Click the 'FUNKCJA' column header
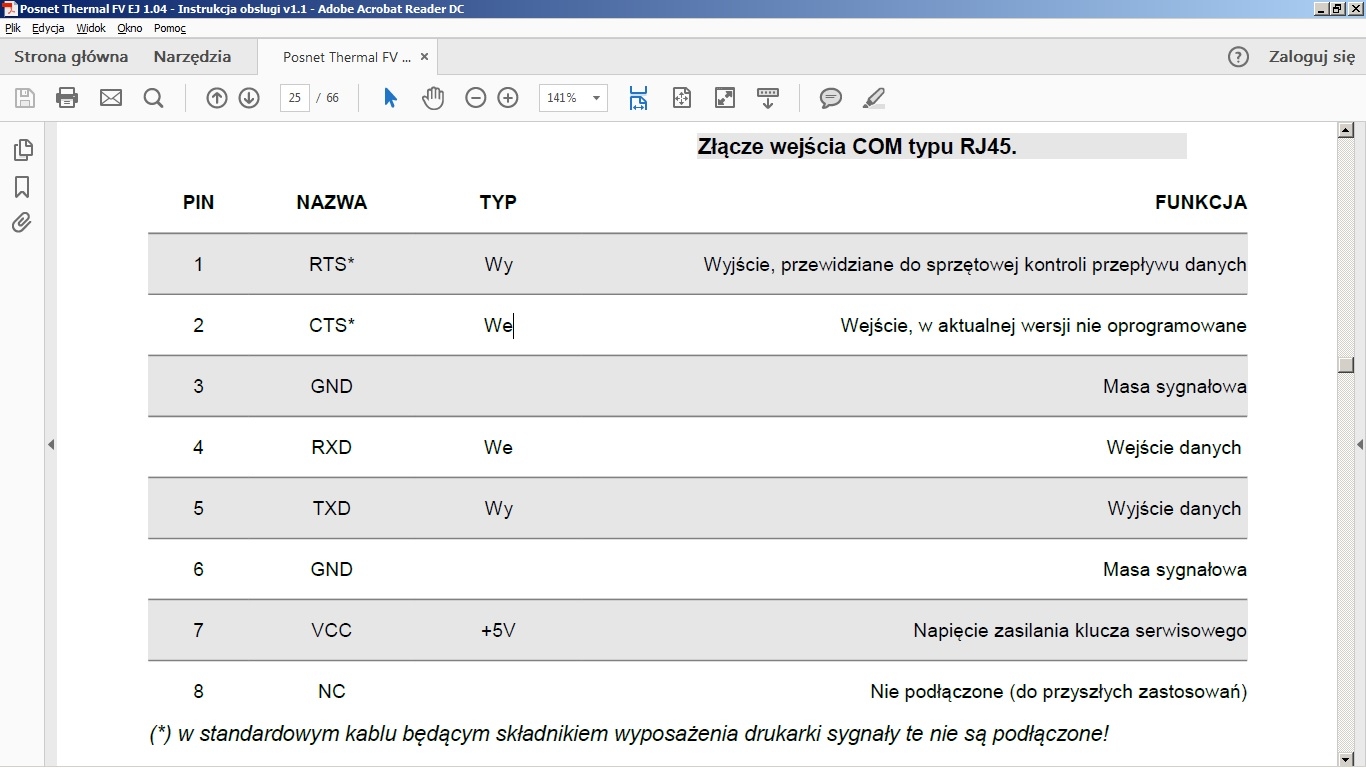 tap(1201, 202)
